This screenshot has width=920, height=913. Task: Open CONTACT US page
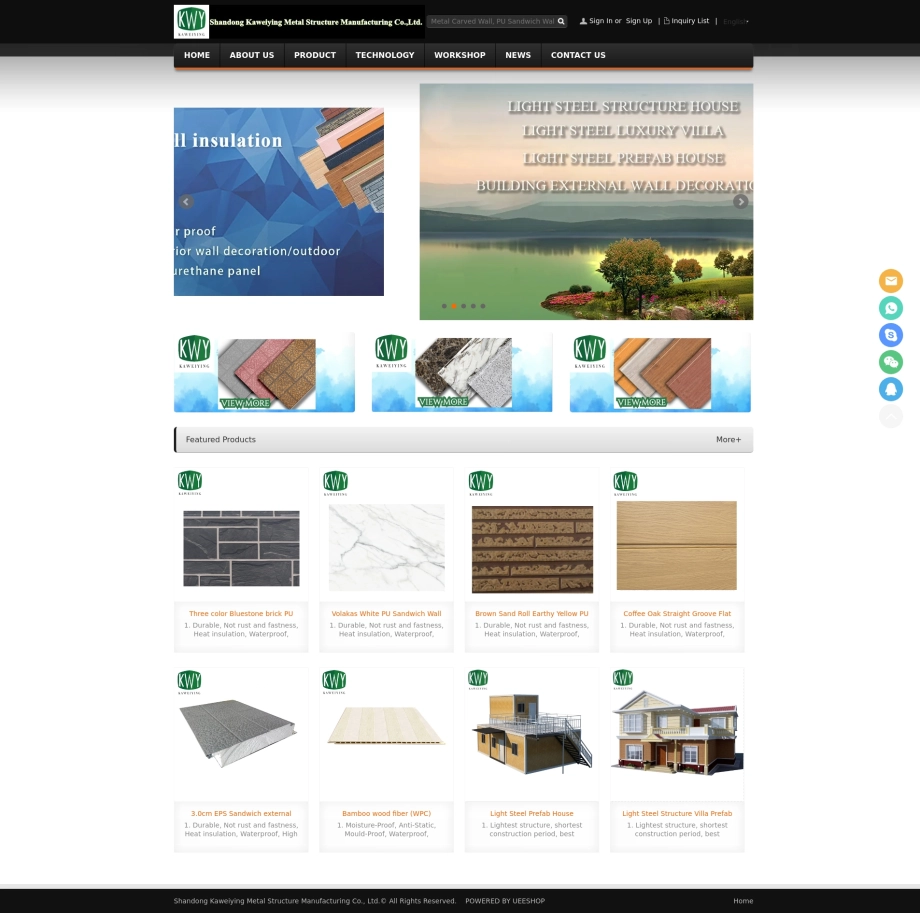[578, 55]
